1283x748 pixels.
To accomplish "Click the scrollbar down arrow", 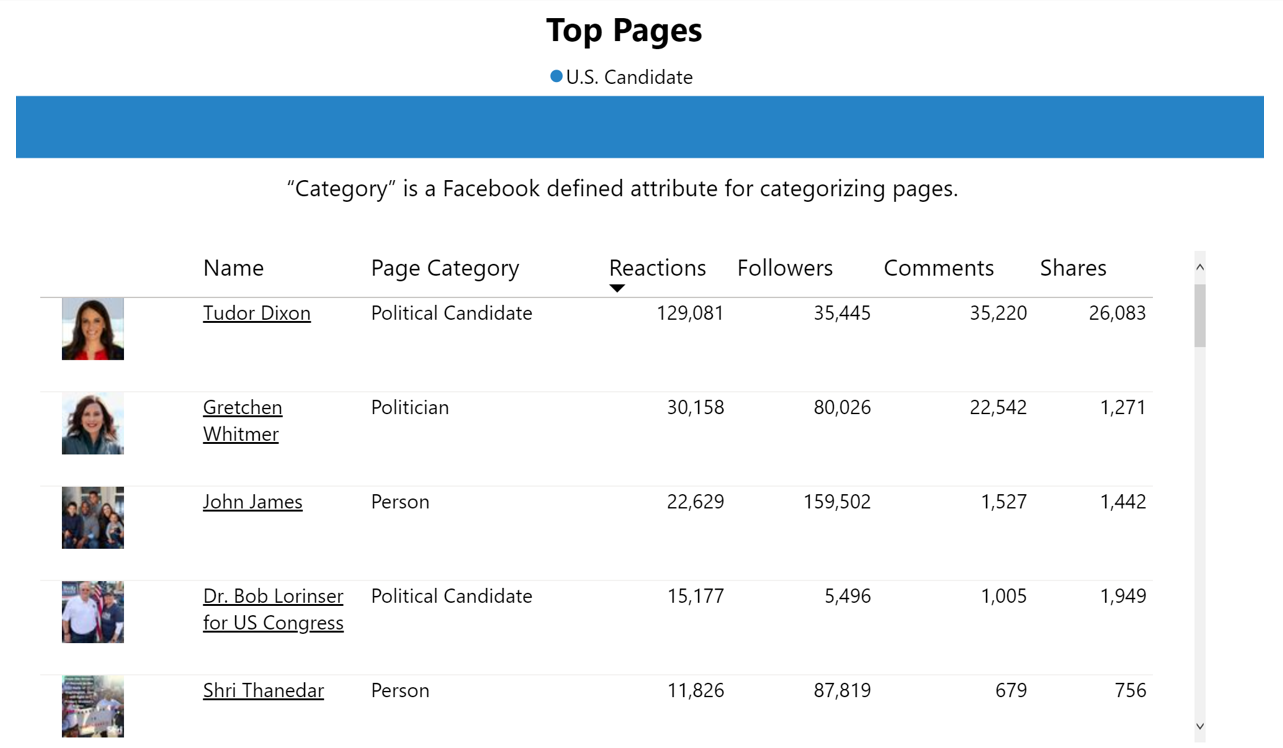I will click(x=1200, y=727).
